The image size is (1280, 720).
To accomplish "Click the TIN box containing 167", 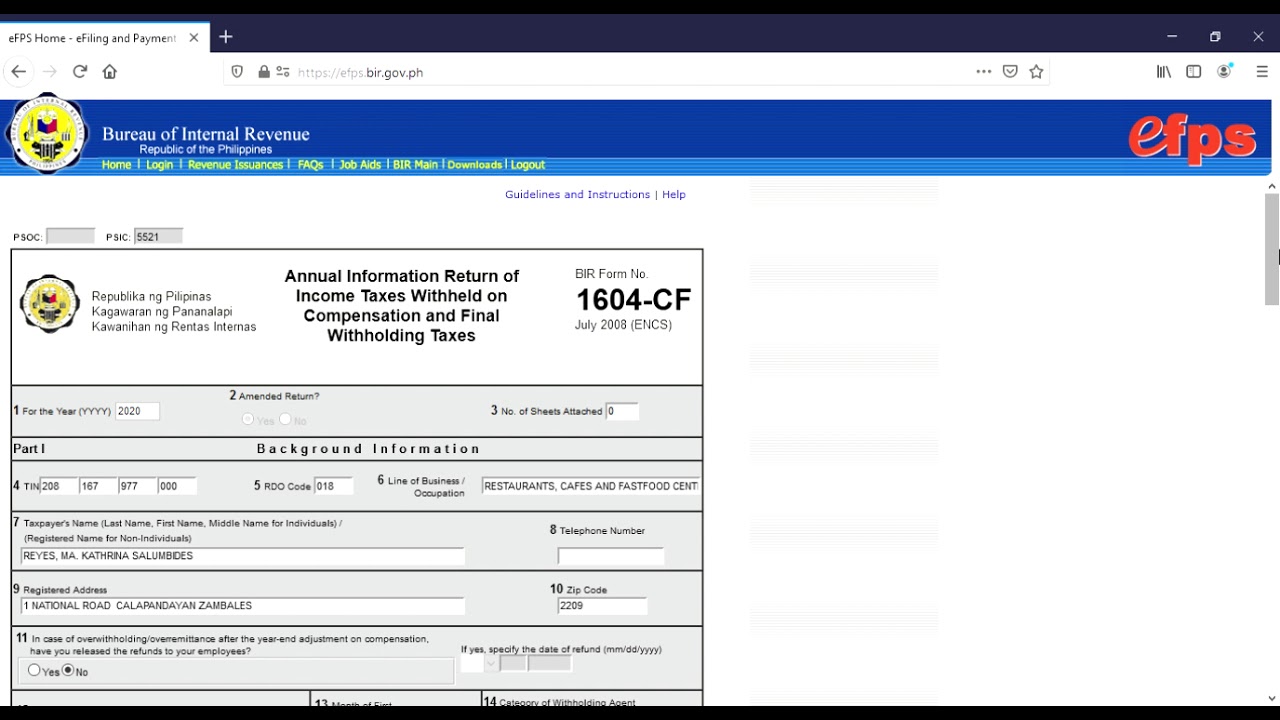I will coord(98,486).
